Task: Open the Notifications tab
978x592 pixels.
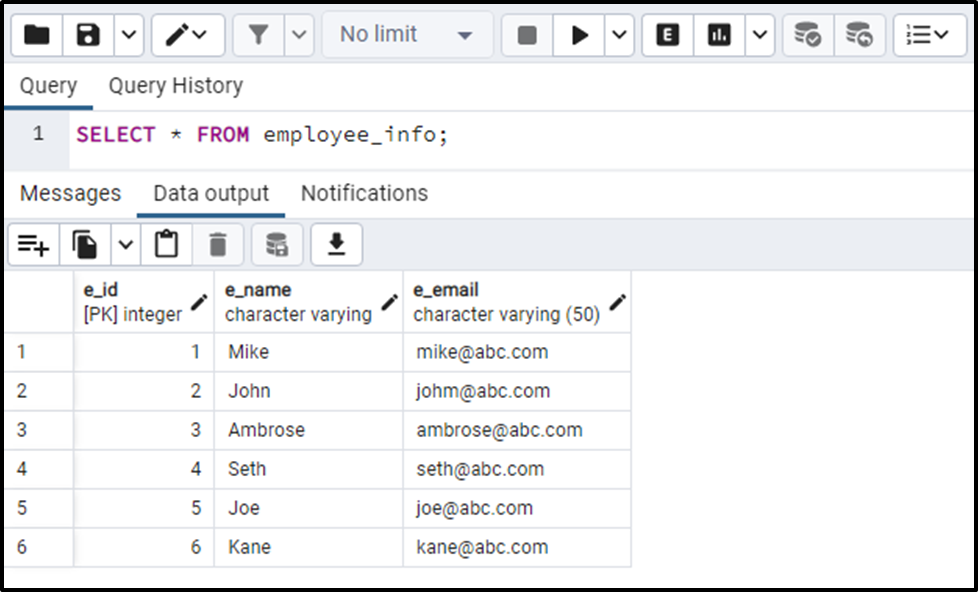Action: click(x=364, y=193)
